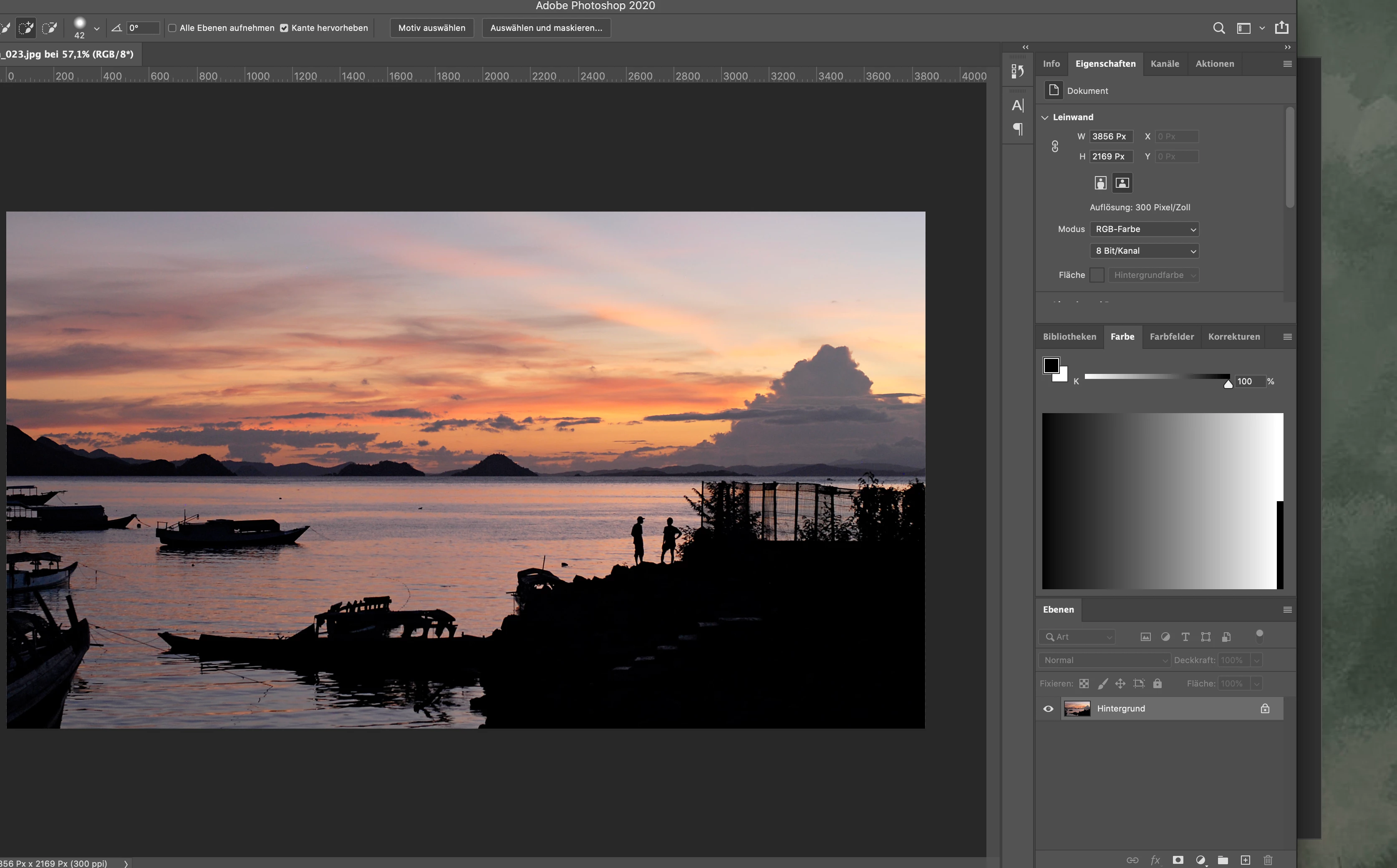Open the brush size picker dropdown

[96, 28]
